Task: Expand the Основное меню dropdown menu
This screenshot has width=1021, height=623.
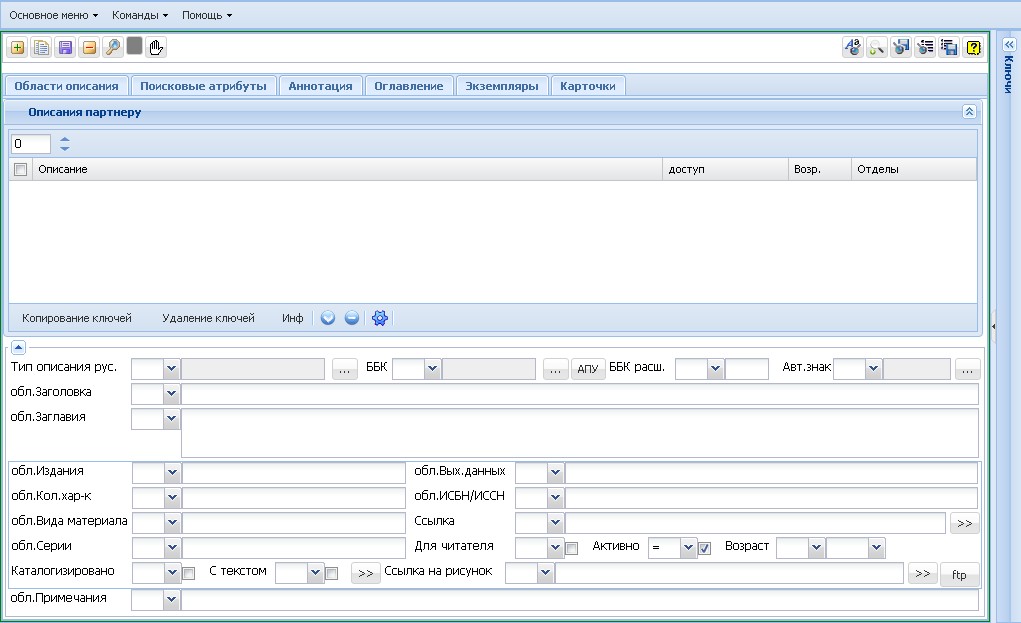Action: pos(53,15)
